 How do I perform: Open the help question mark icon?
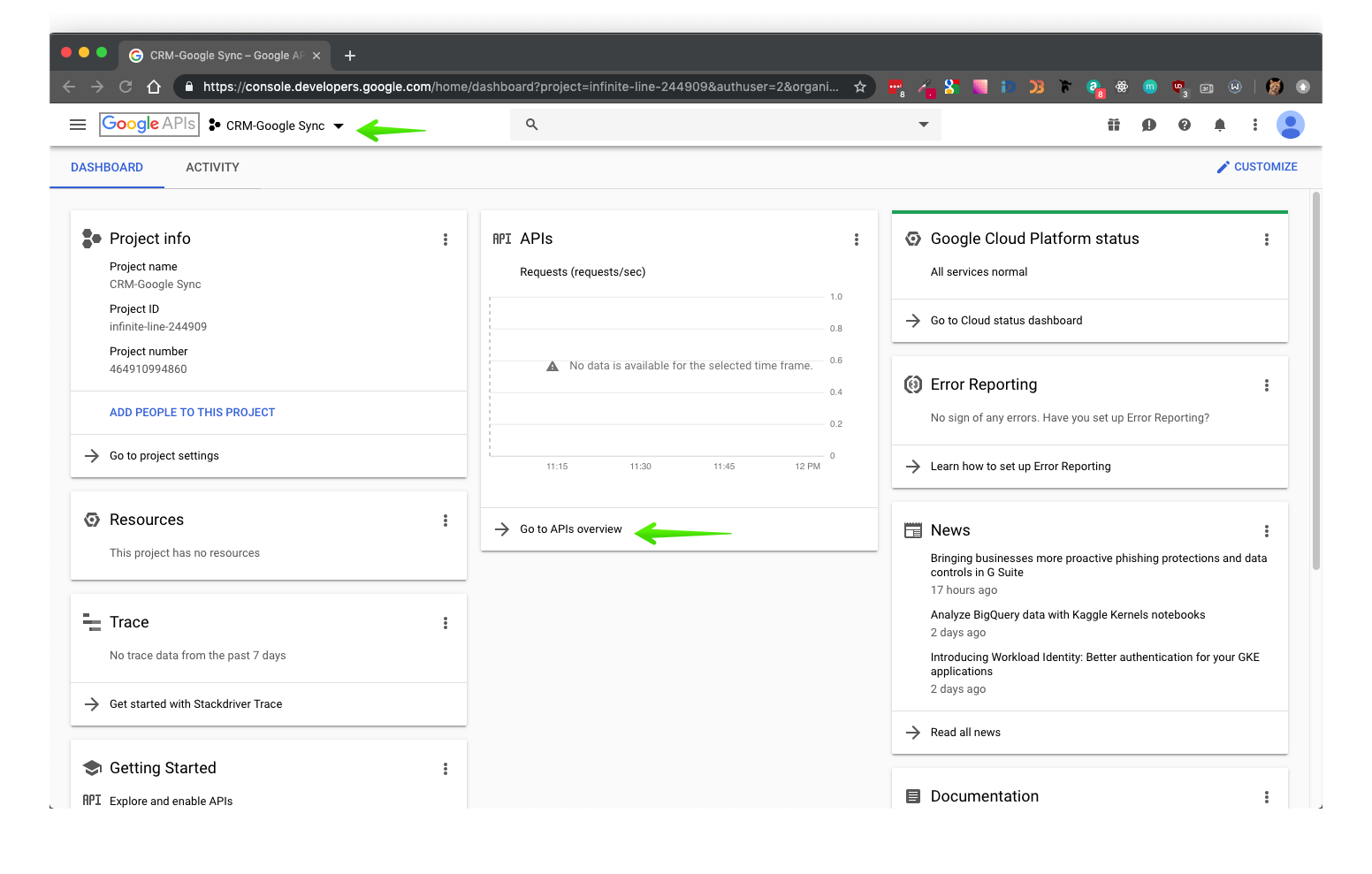point(1185,125)
